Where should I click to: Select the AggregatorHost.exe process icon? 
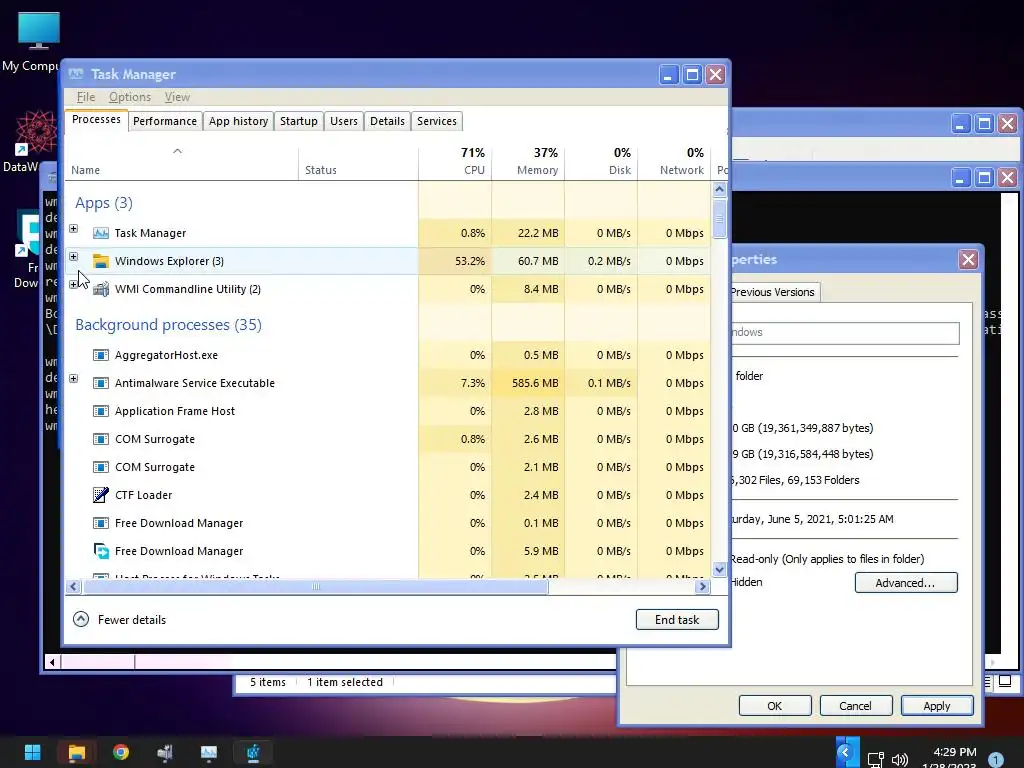(x=101, y=355)
